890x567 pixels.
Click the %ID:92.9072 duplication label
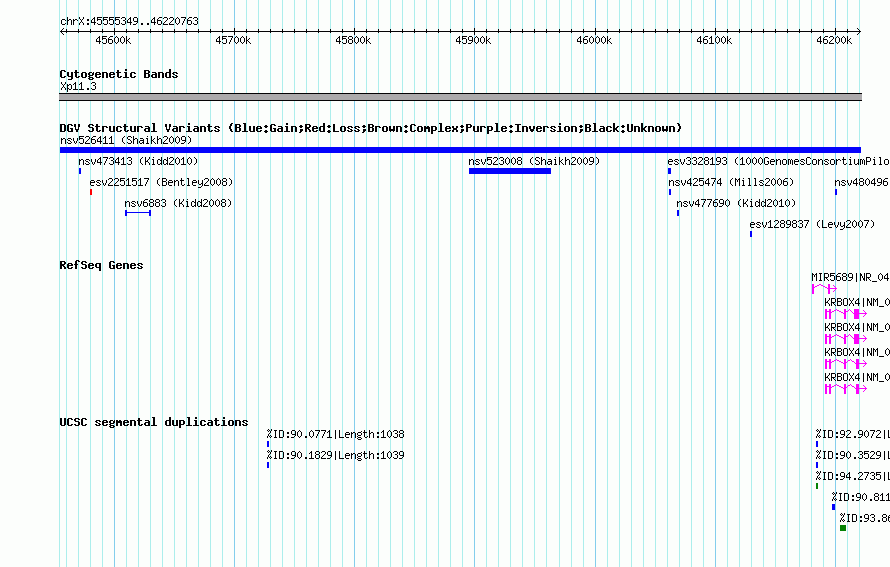853,434
